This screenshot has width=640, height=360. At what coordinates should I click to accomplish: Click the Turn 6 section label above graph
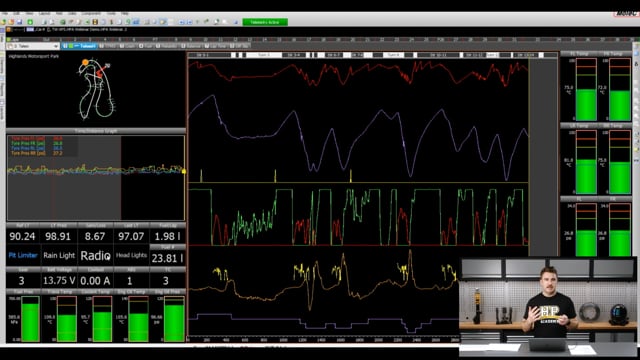coord(393,55)
